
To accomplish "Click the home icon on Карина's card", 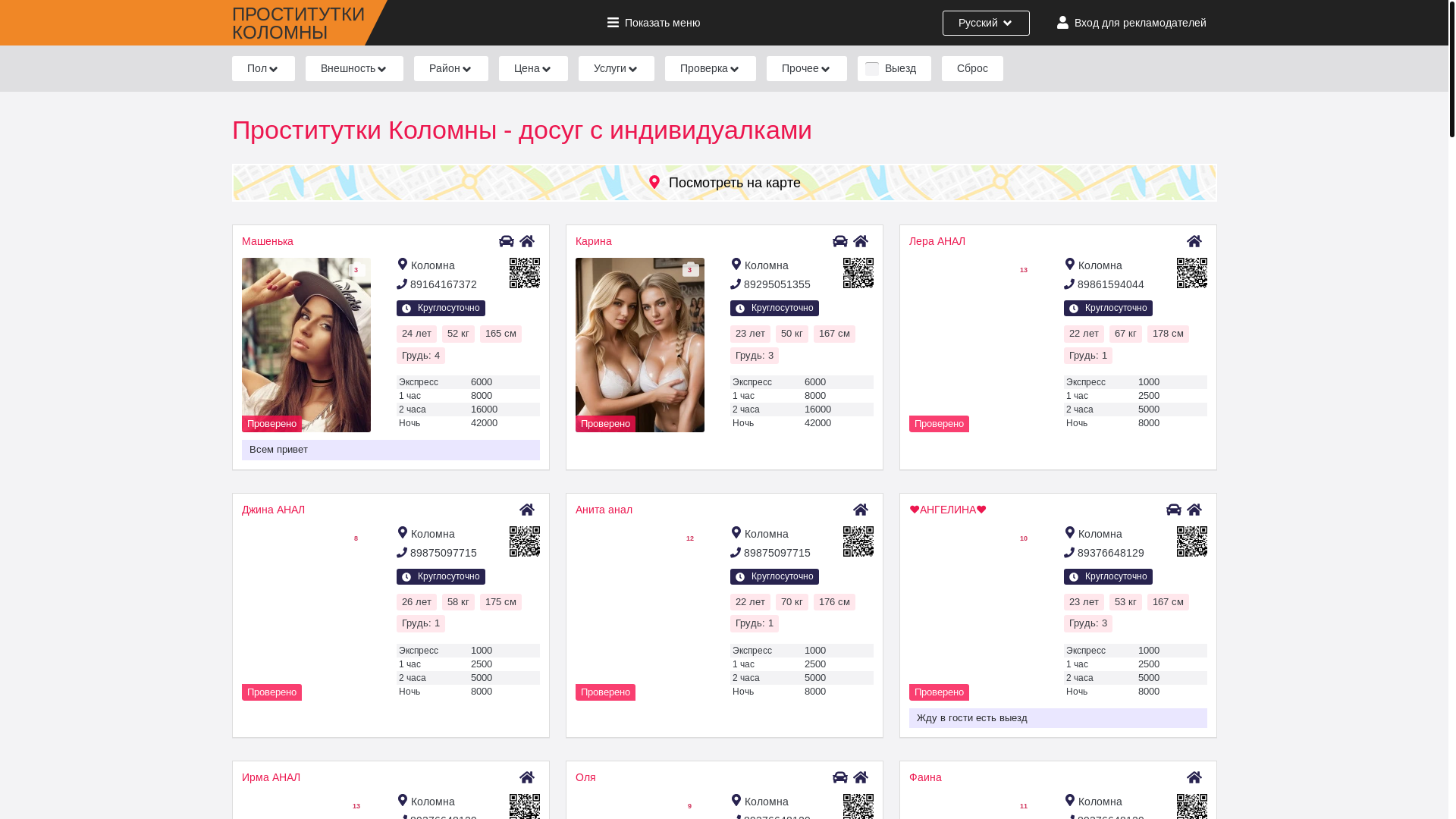I will (x=861, y=241).
